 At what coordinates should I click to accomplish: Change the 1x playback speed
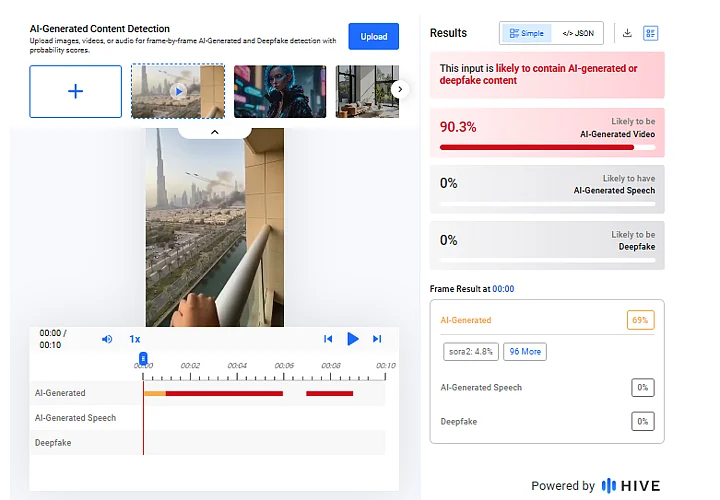(135, 339)
